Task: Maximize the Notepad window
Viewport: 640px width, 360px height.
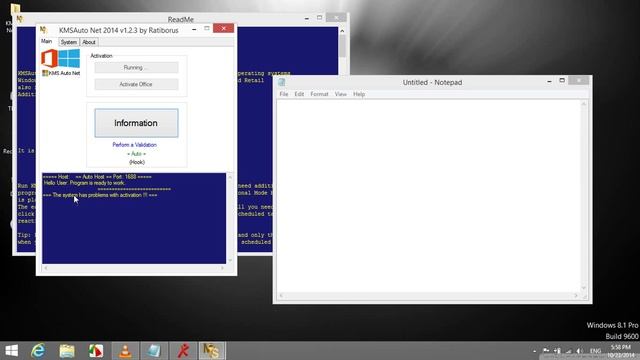Action: coord(562,80)
